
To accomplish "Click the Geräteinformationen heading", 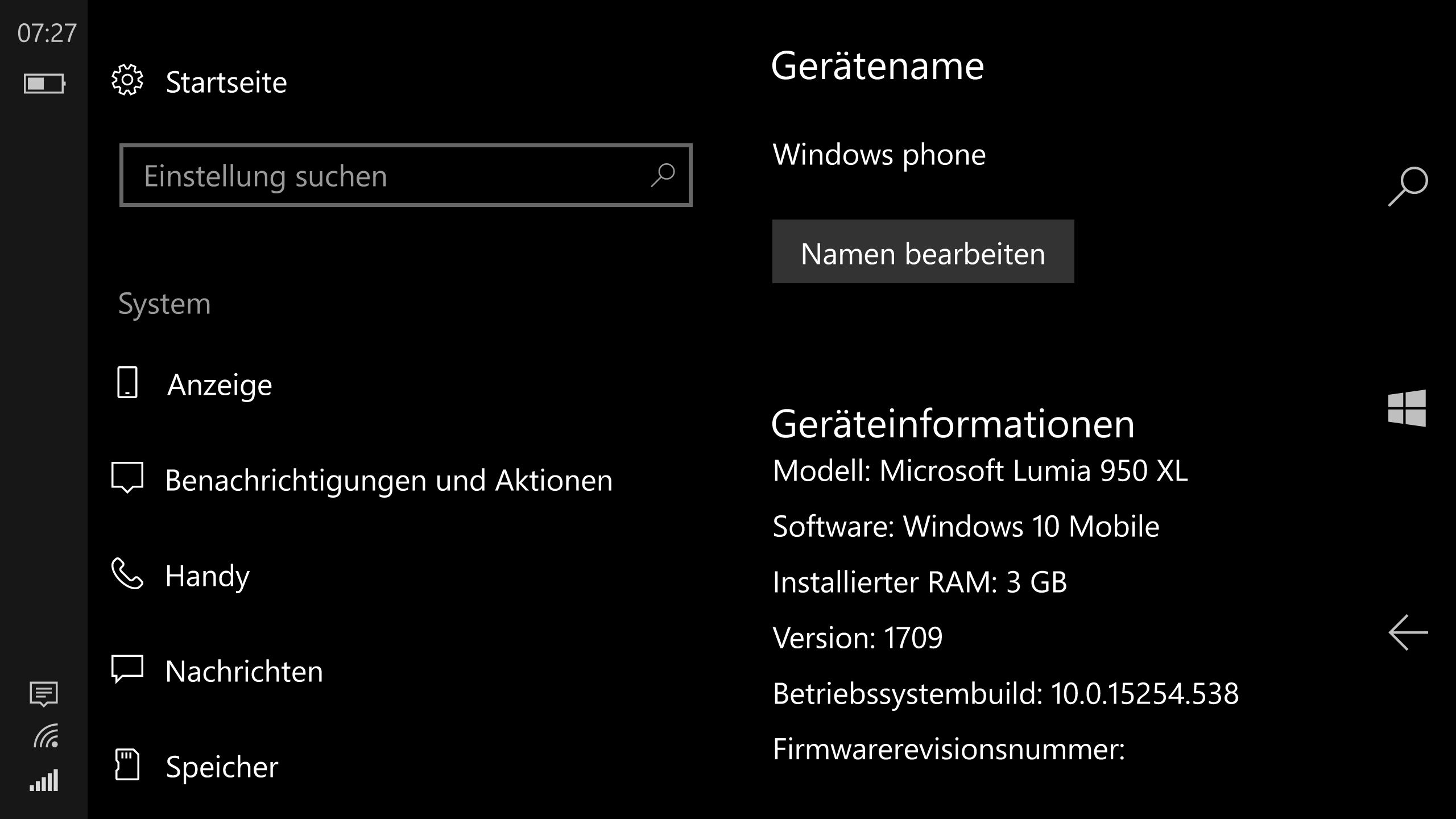I will pos(953,424).
